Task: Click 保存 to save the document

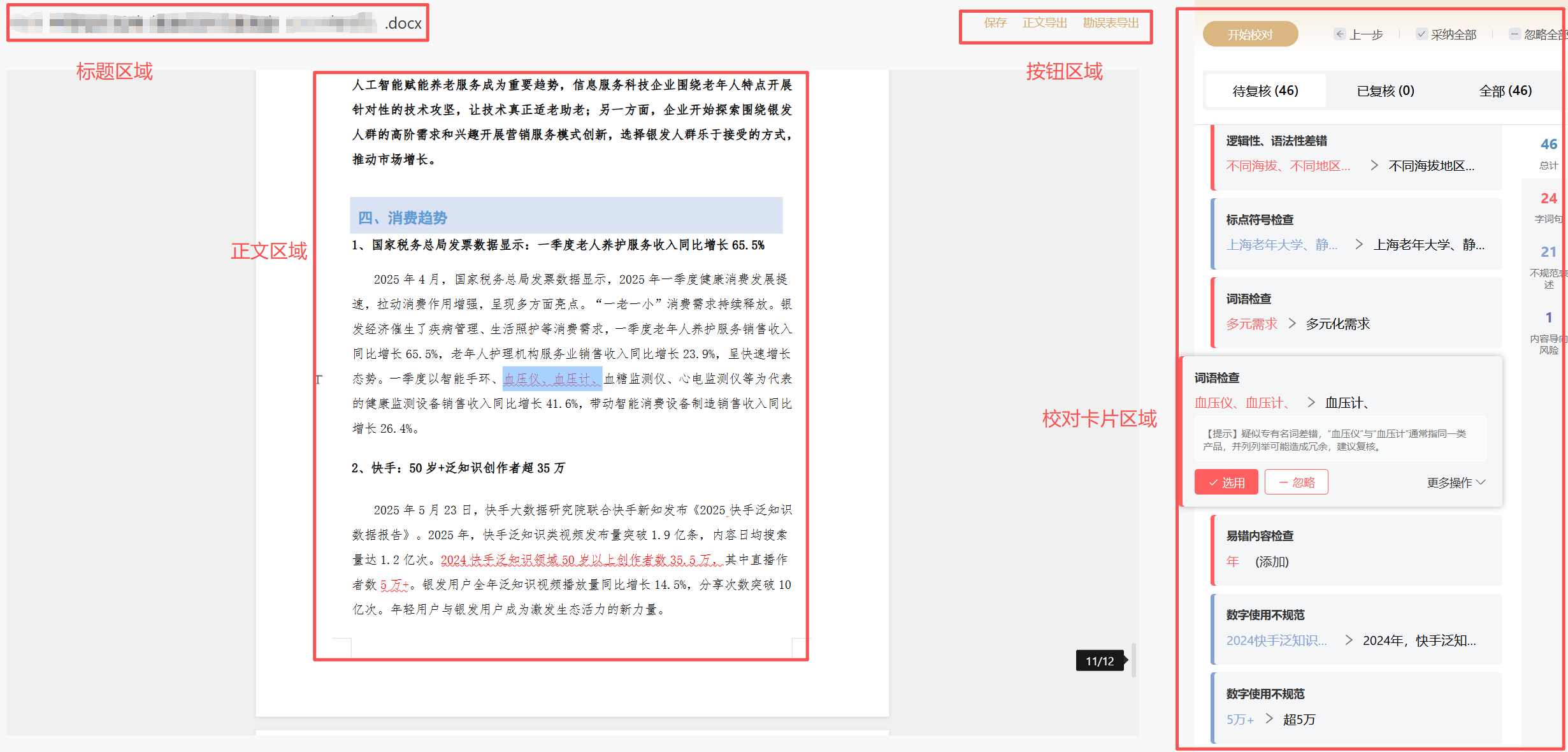Action: tap(995, 23)
